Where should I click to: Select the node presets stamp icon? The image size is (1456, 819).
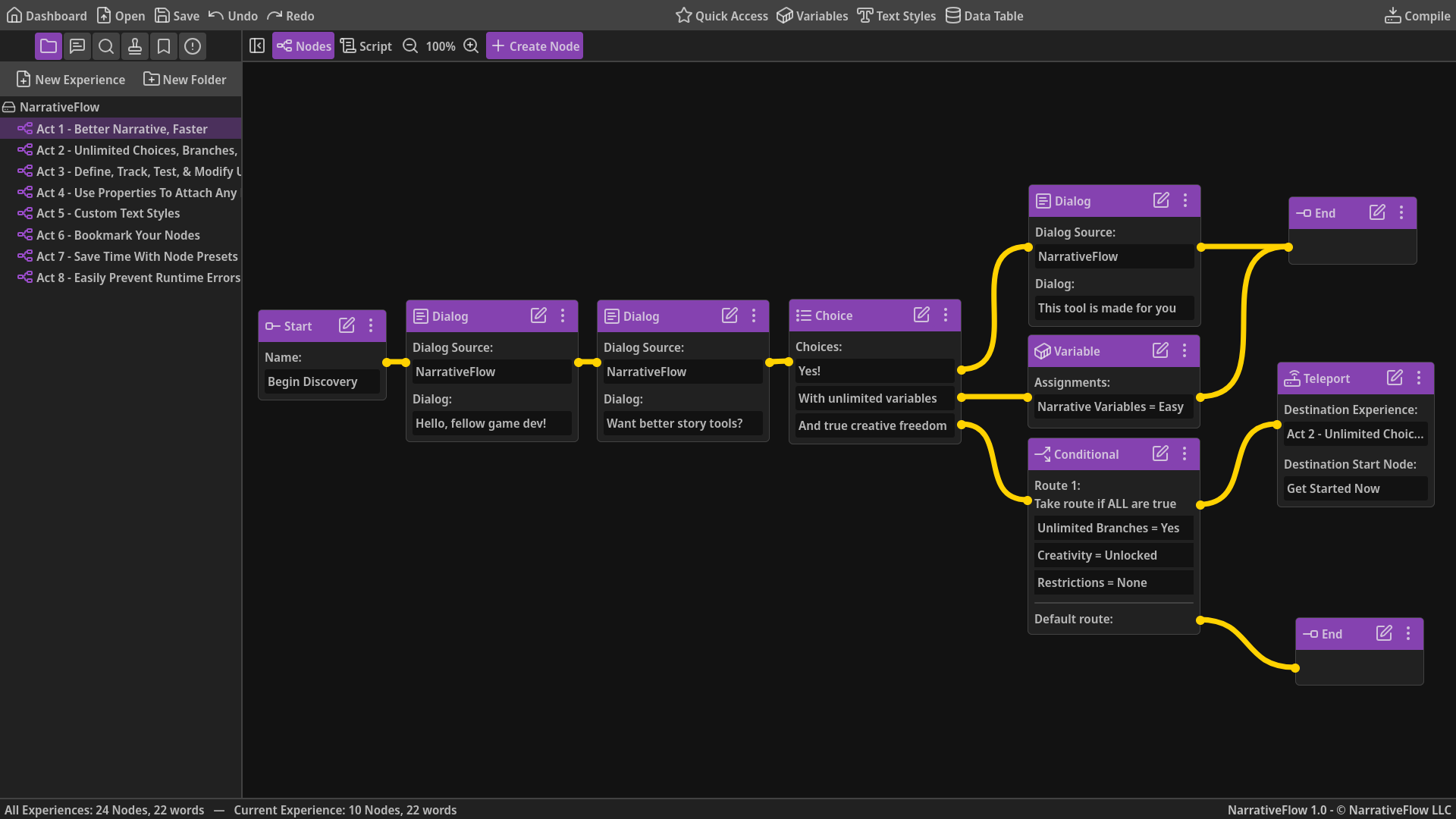coord(135,46)
